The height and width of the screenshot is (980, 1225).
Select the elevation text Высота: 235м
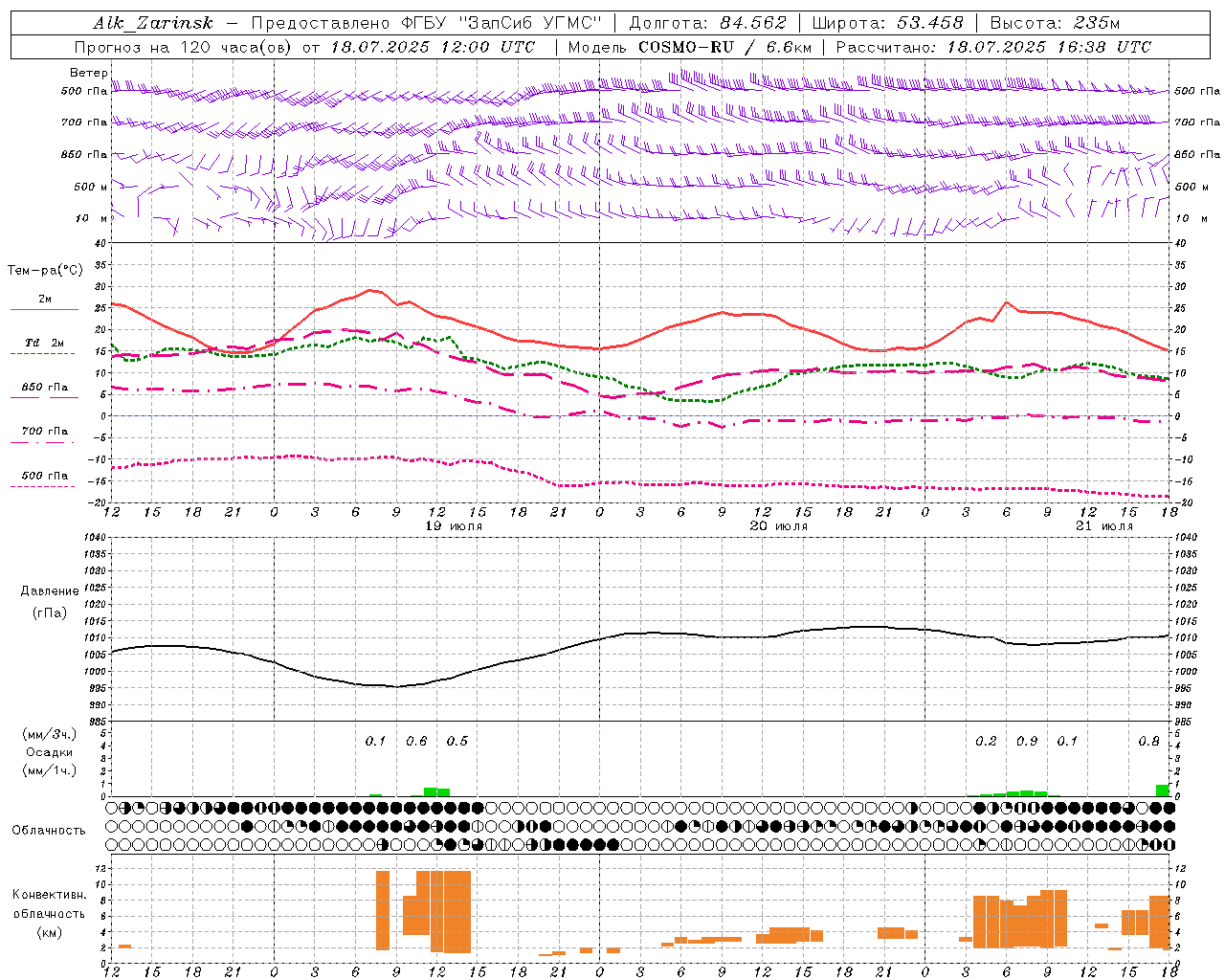1055,23
